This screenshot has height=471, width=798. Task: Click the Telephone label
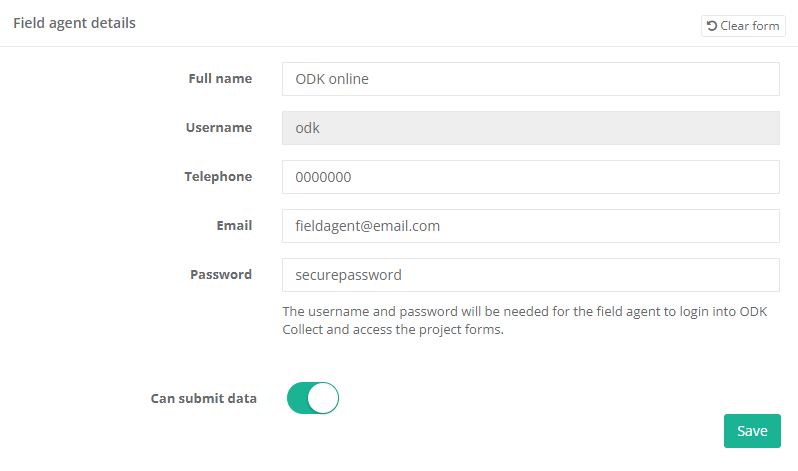[218, 176]
